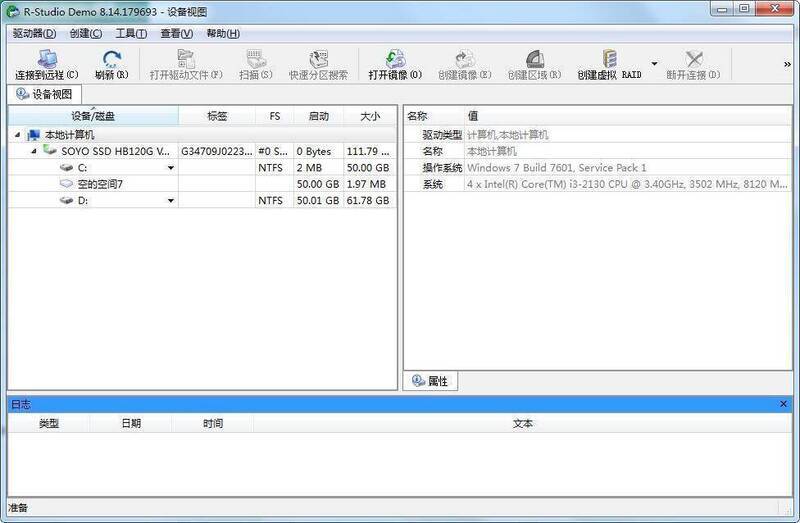Click the Label (标签) column header
This screenshot has width=800, height=523.
tap(217, 116)
